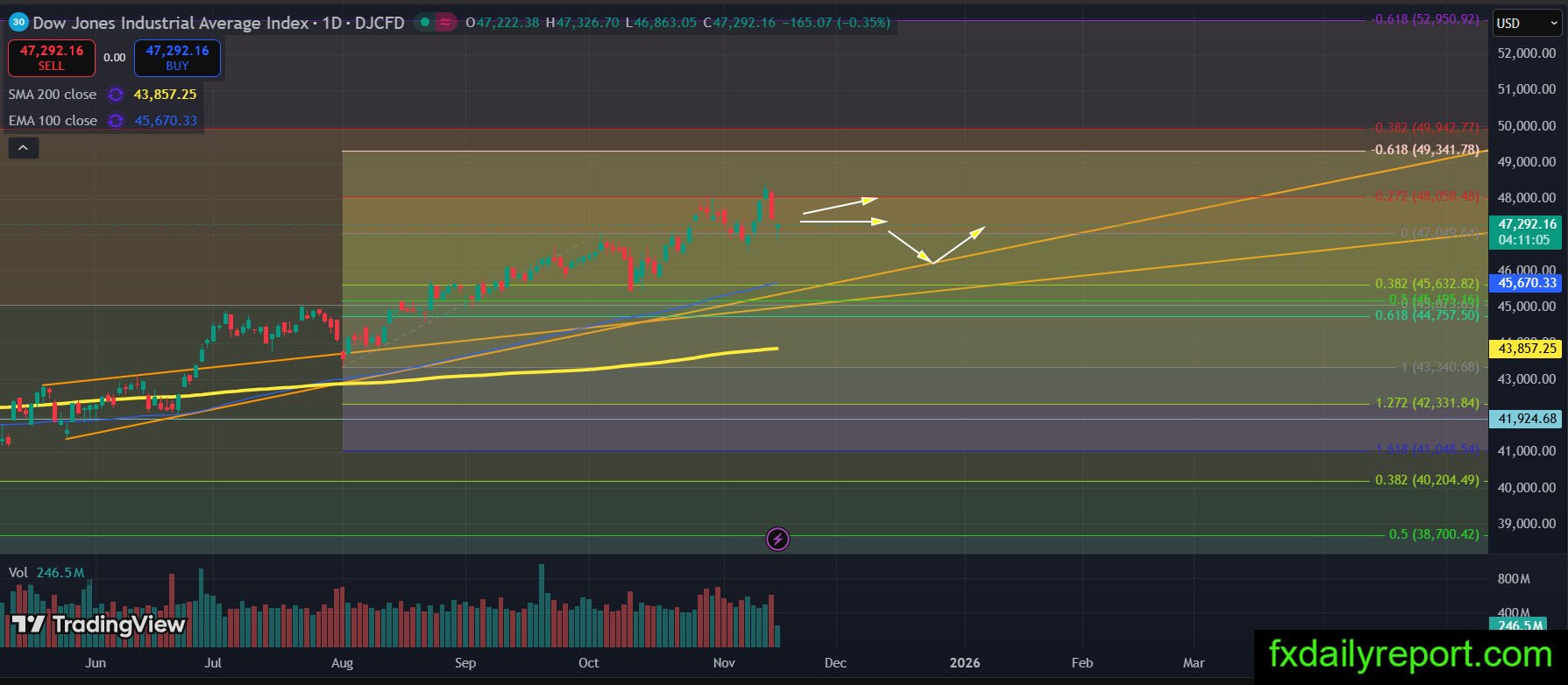Click the blue 45,670.33 price-axis label
This screenshot has width=1568, height=685.
pos(1525,283)
